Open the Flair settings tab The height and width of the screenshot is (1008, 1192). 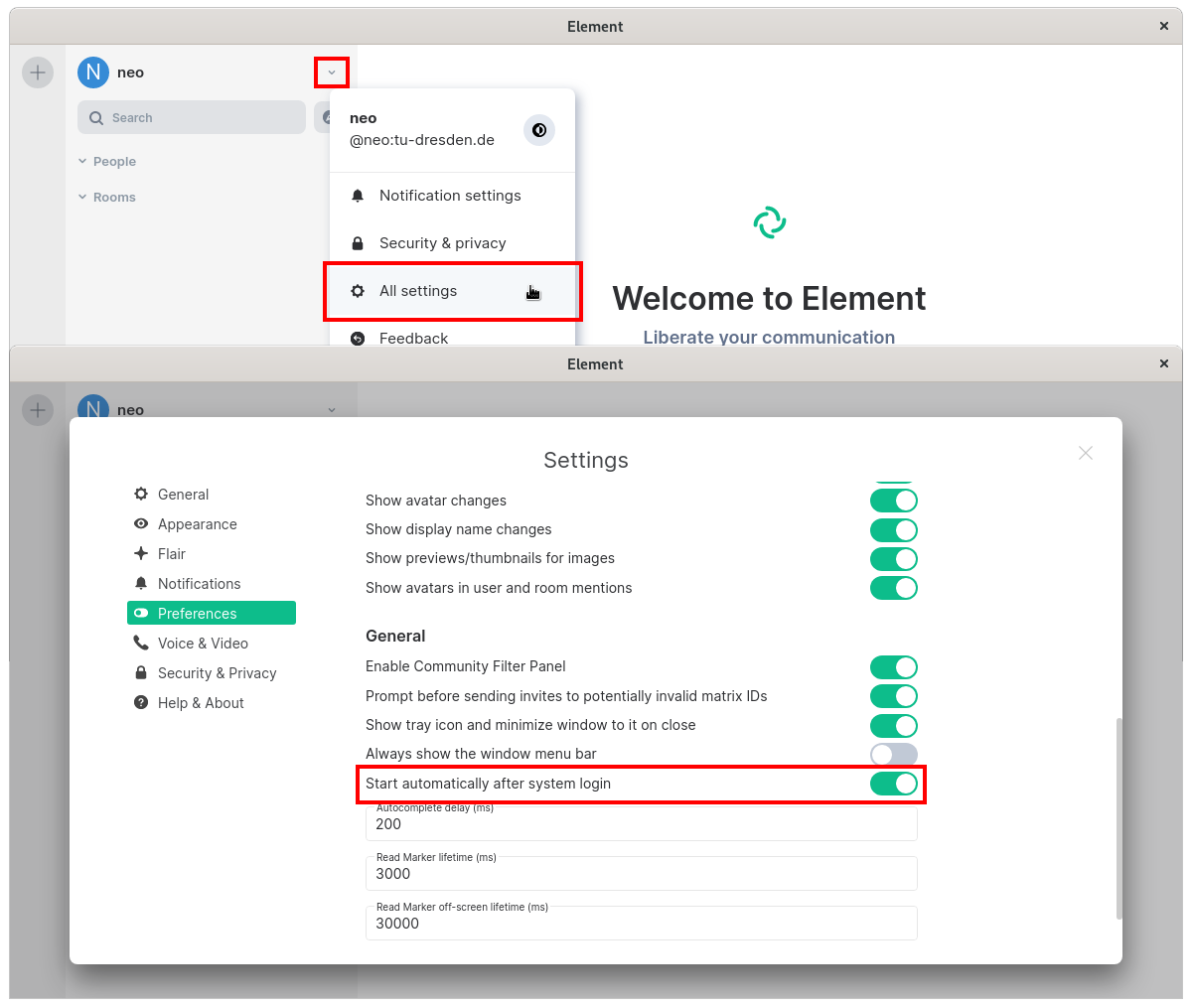(x=212, y=554)
